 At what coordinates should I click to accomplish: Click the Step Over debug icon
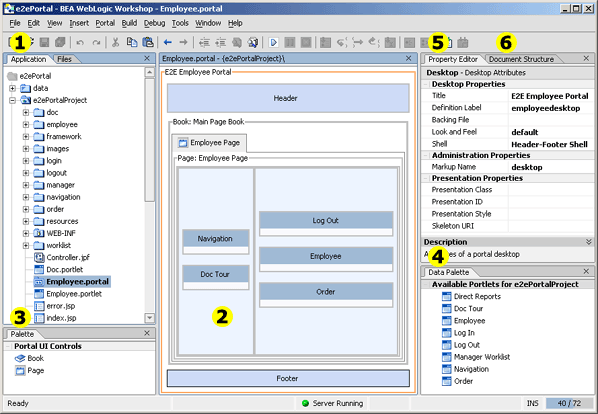coord(358,42)
